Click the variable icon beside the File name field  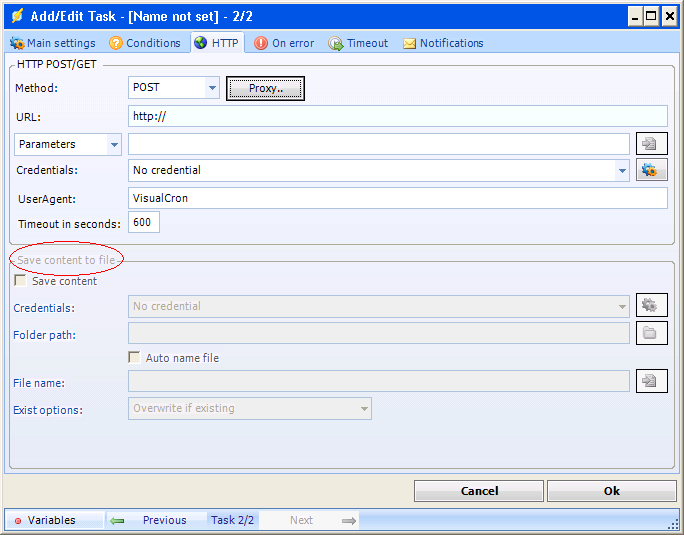[x=651, y=381]
